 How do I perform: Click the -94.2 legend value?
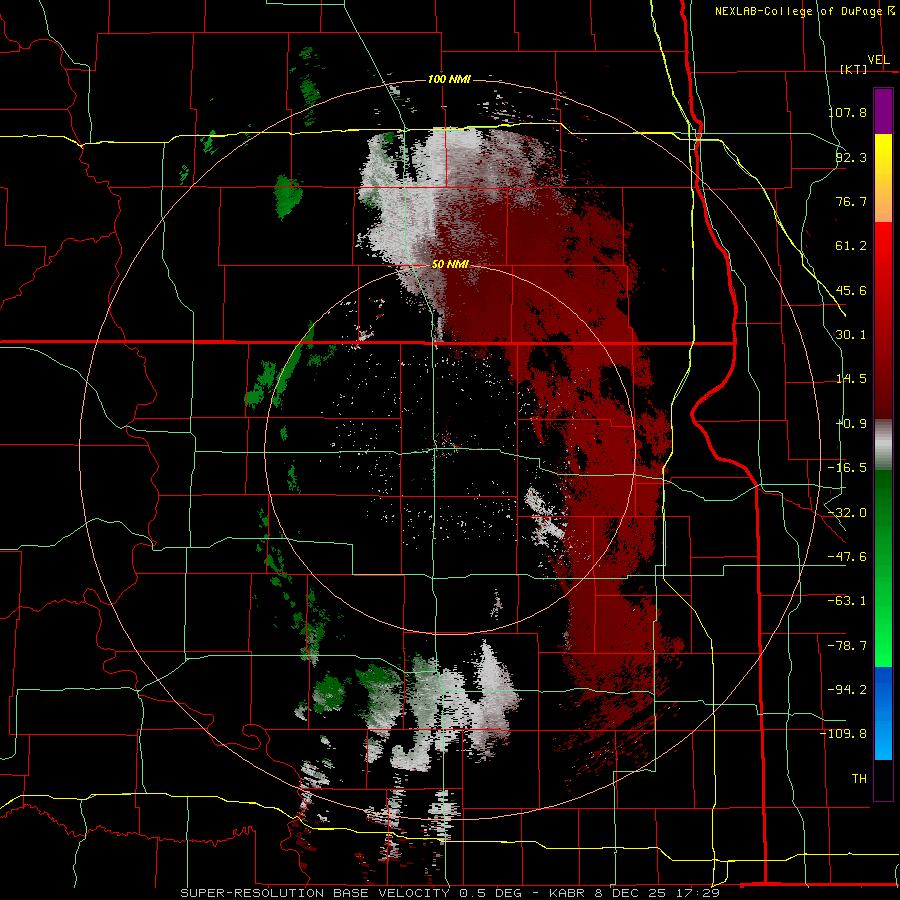click(848, 690)
